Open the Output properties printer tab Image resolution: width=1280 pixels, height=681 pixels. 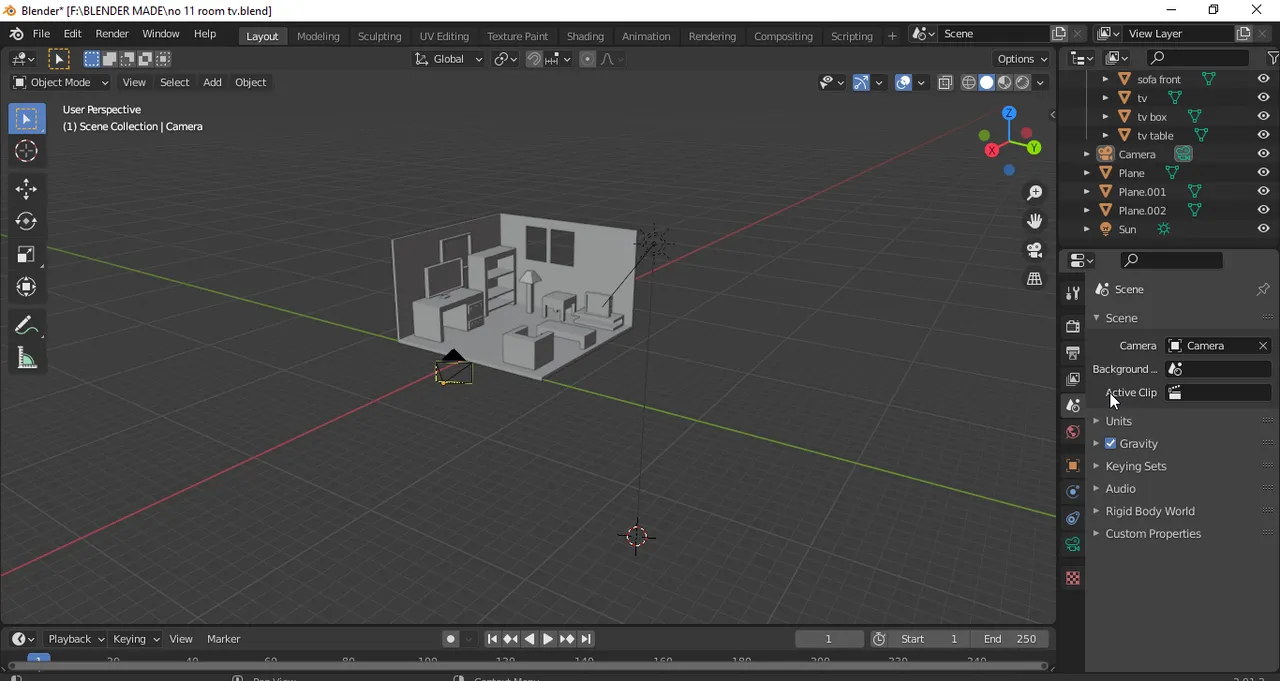(x=1073, y=353)
